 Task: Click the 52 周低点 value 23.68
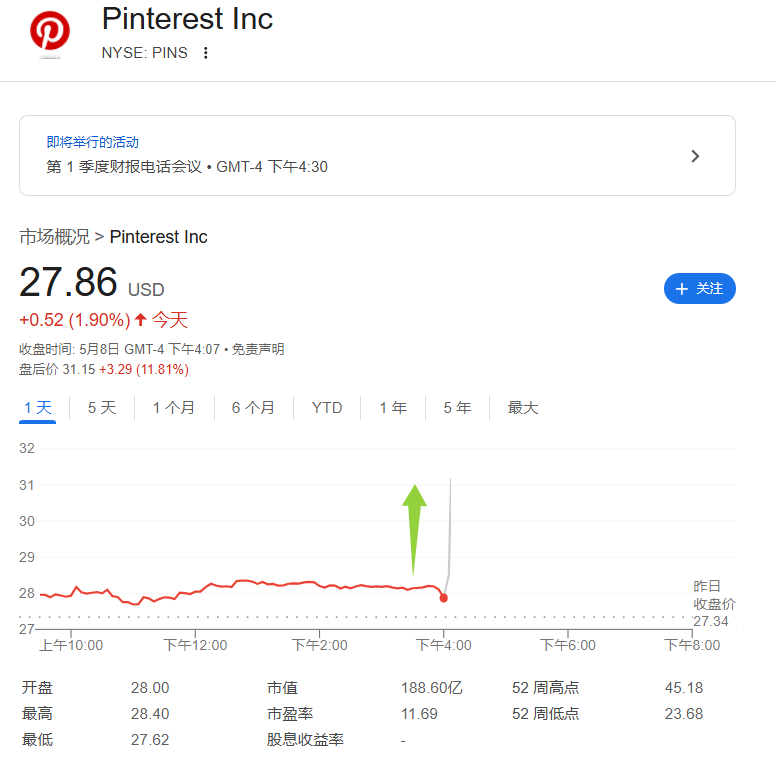click(684, 714)
